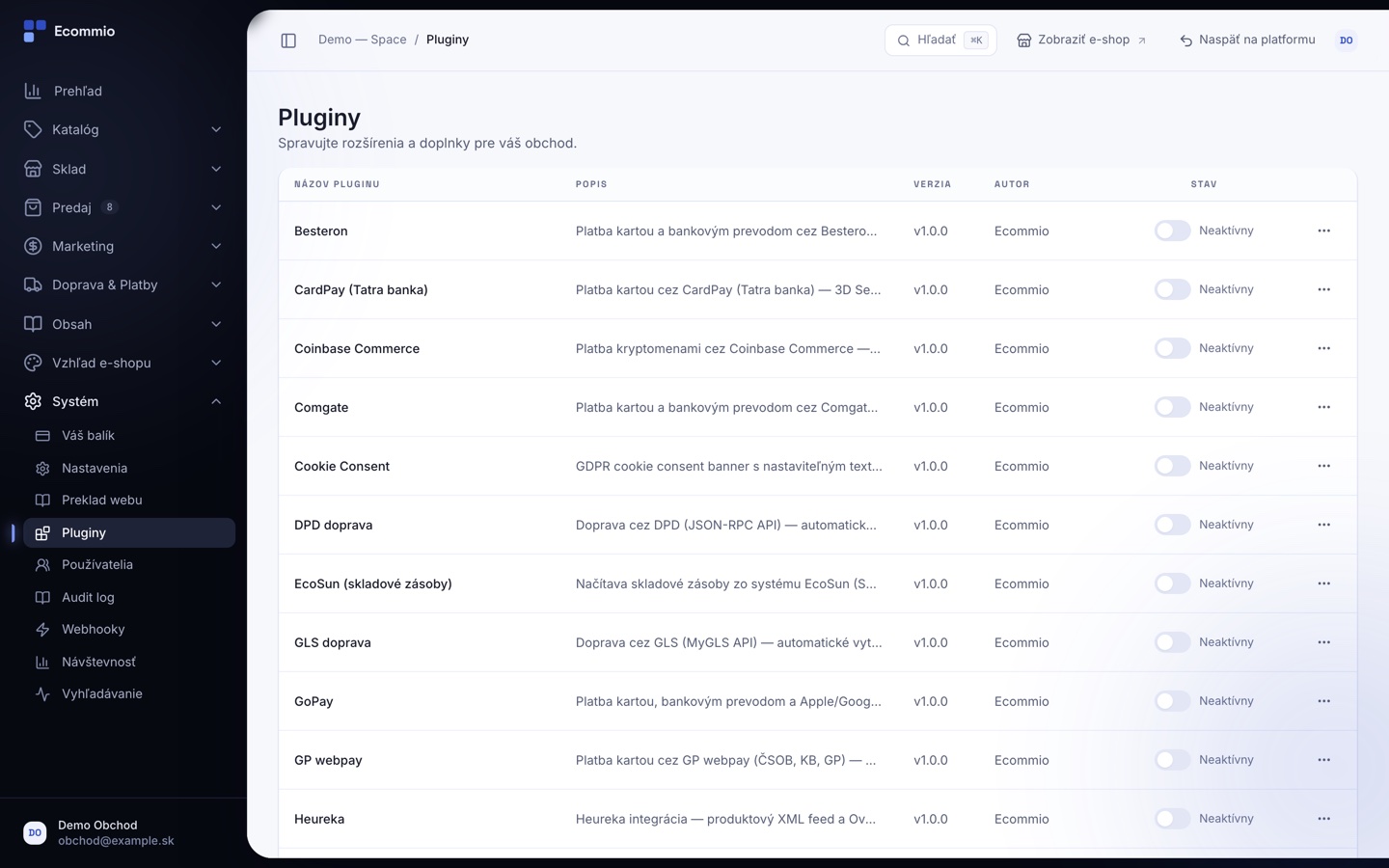The width and height of the screenshot is (1389, 868).
Task: Click the Hľadať search field
Action: click(x=940, y=41)
